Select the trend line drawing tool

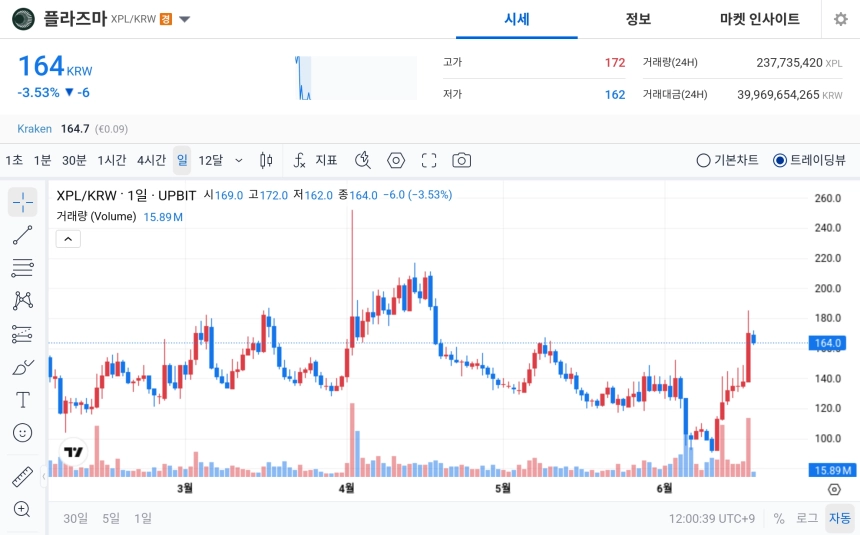tap(22, 235)
